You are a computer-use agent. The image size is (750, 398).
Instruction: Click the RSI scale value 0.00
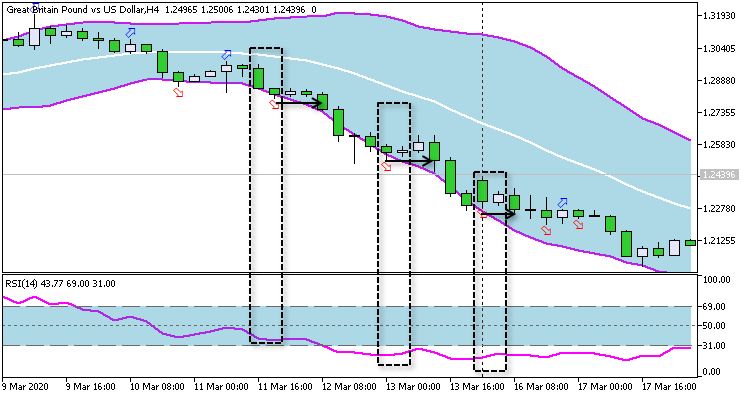(x=711, y=372)
